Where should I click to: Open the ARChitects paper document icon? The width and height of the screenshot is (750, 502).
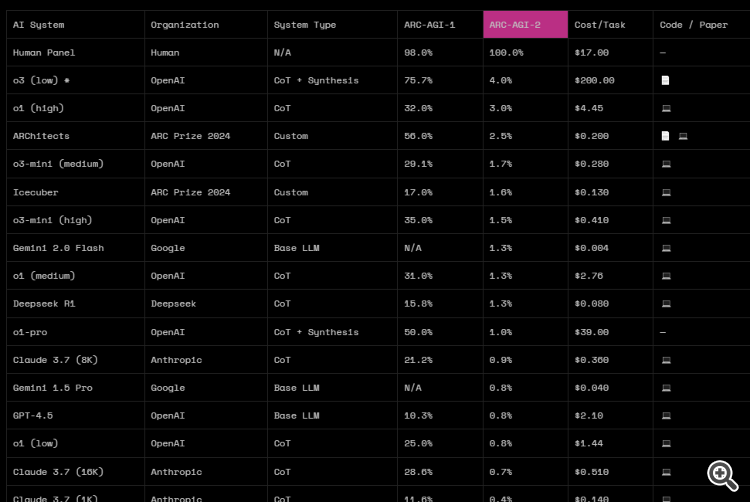[x=665, y=136]
